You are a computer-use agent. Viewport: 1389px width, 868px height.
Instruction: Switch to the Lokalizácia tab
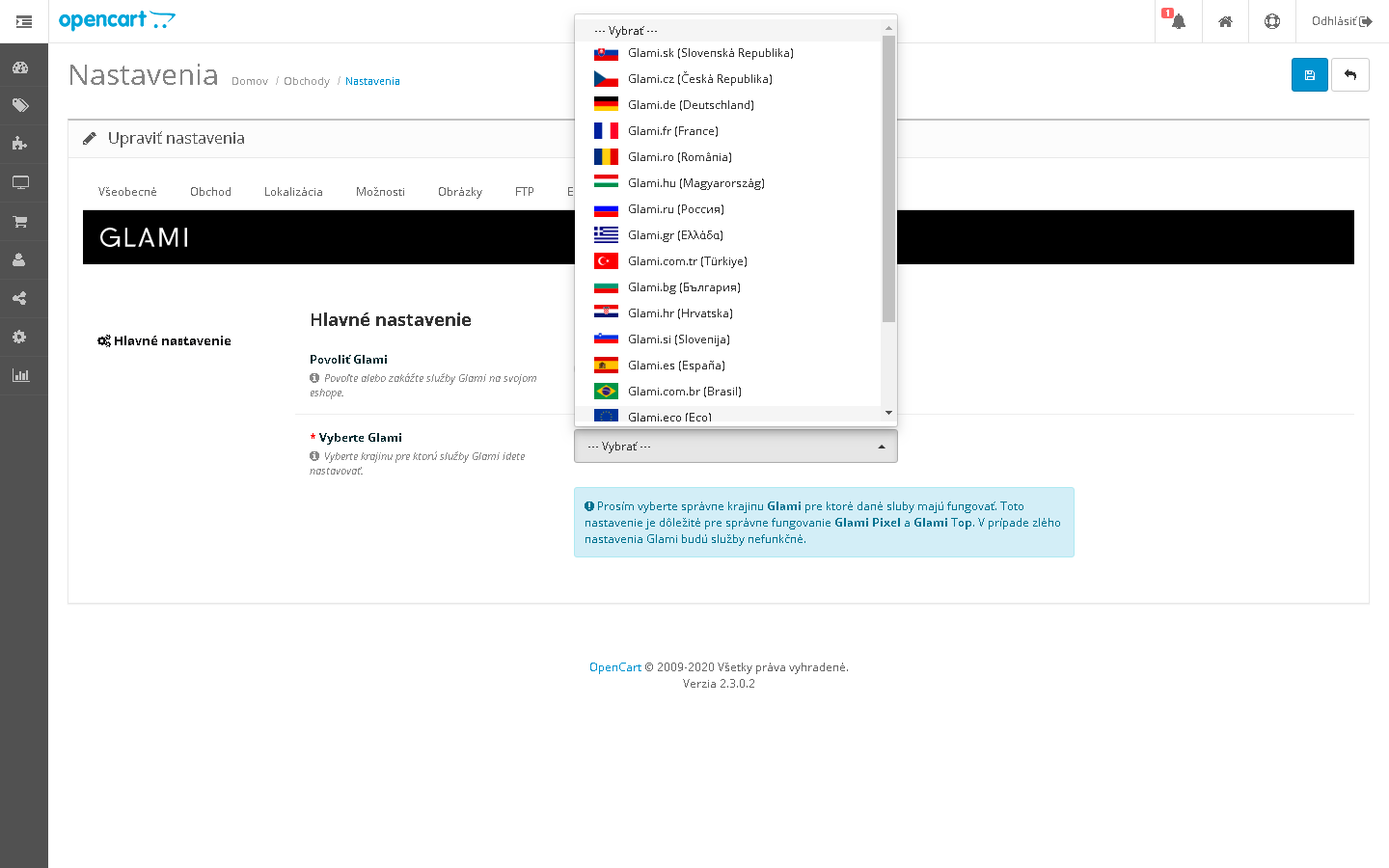293,192
